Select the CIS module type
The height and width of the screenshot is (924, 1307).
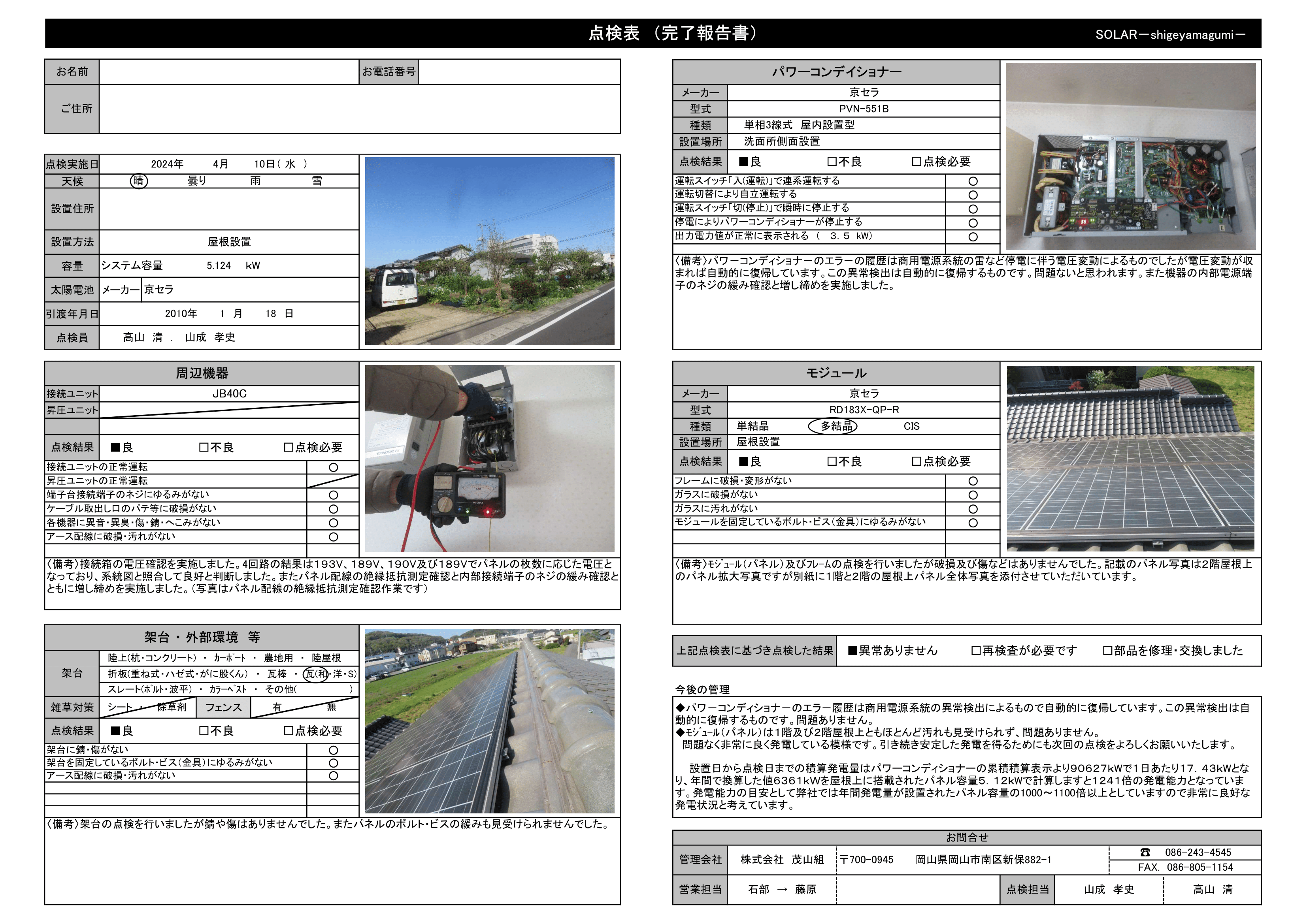coord(911,426)
